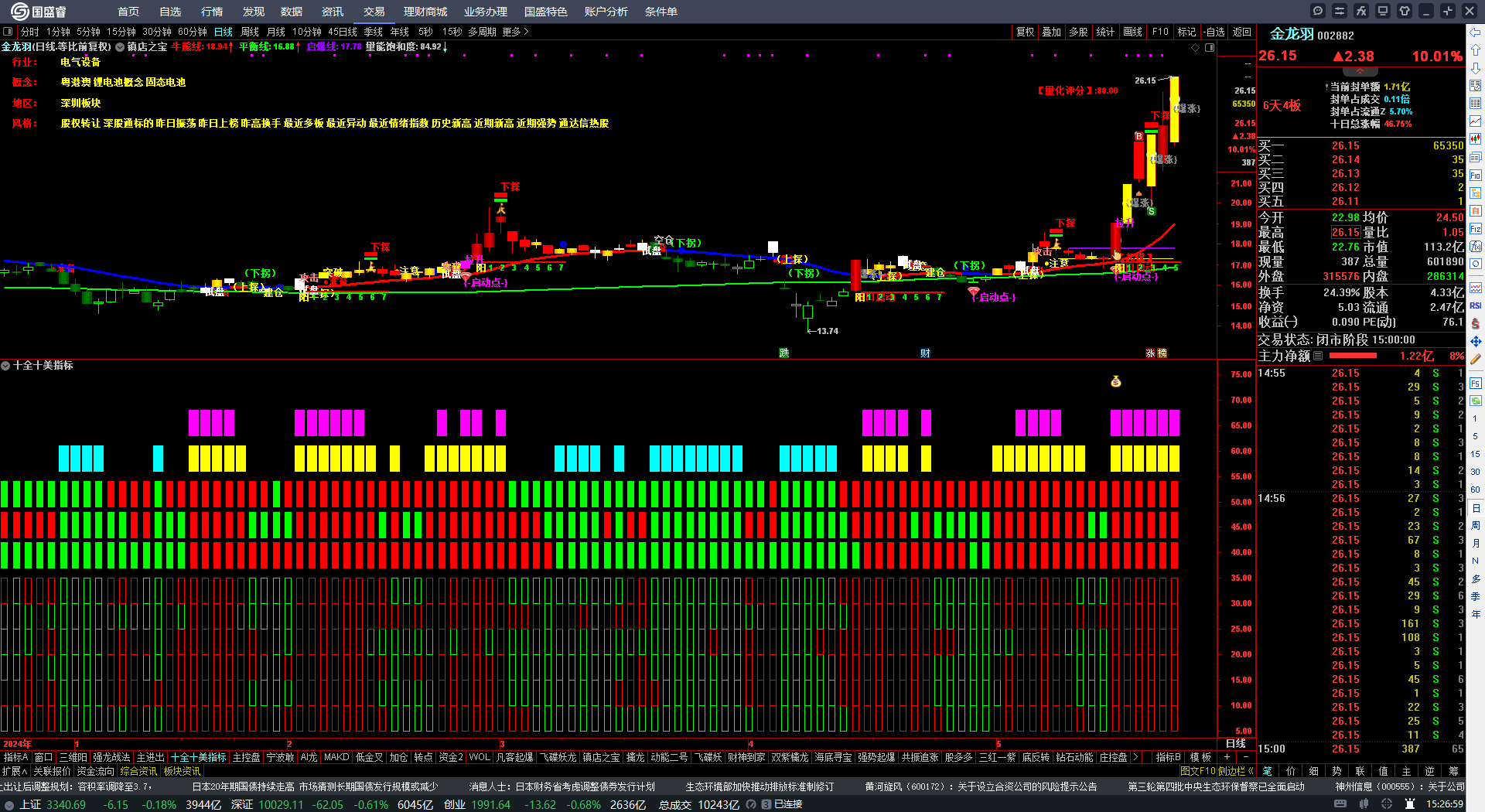Screen dimensions: 1485x812
Task: Toggle the 逆 button in bottom-right row
Action: tap(1429, 771)
